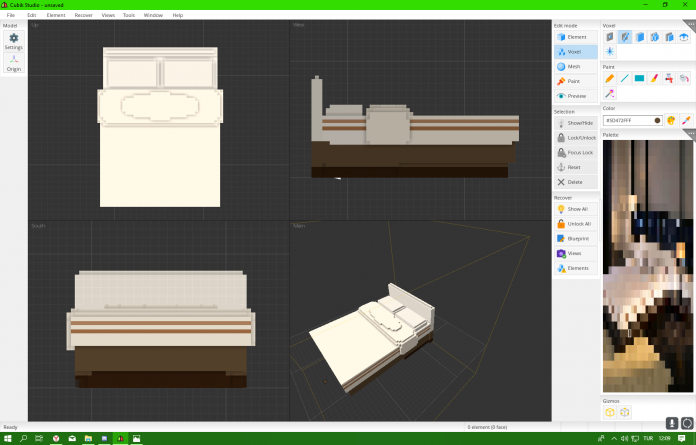This screenshot has height=445, width=696.
Task: Show hidden system tray icons
Action: tap(614, 438)
